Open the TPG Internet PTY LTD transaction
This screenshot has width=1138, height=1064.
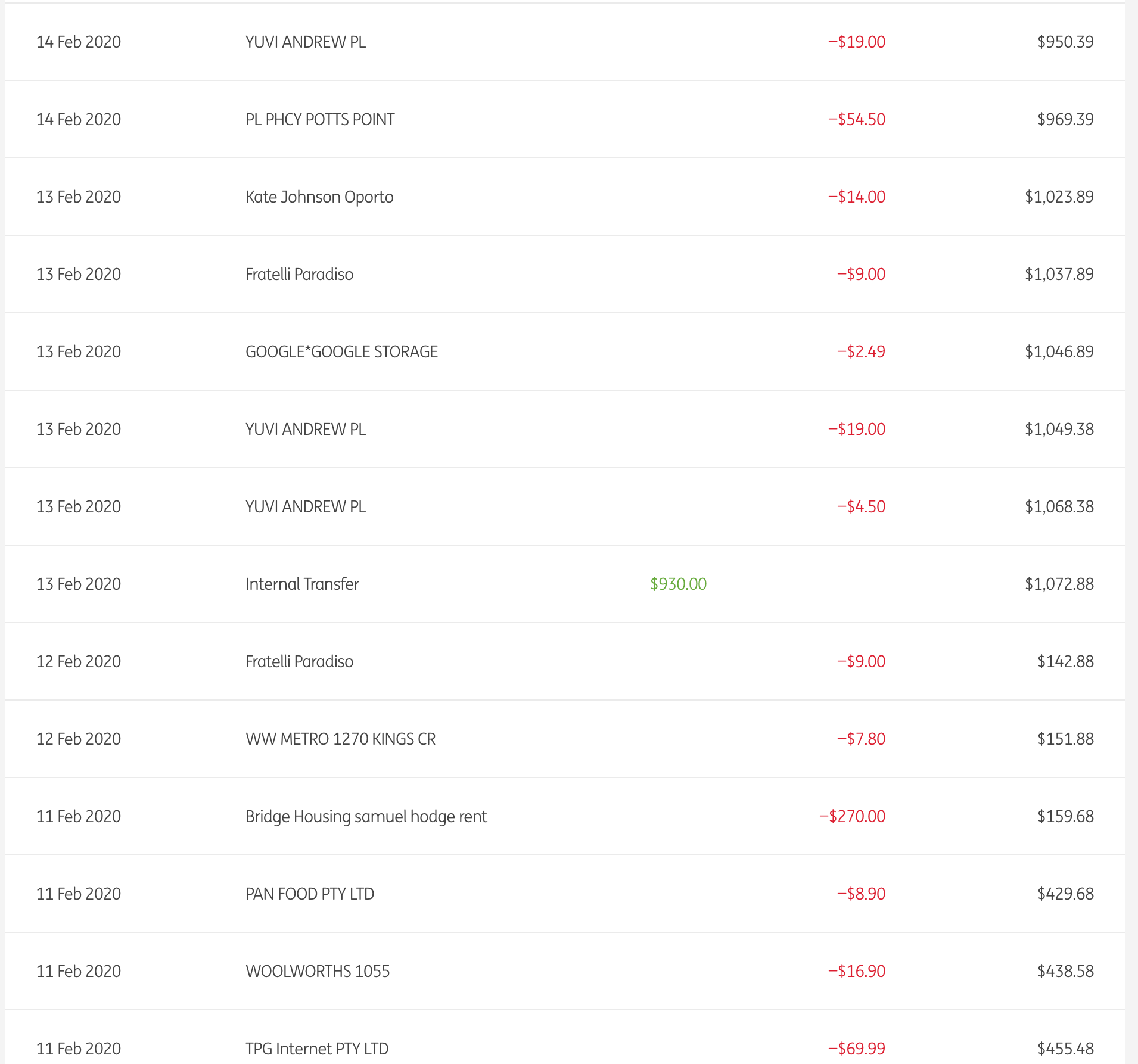tap(317, 1049)
